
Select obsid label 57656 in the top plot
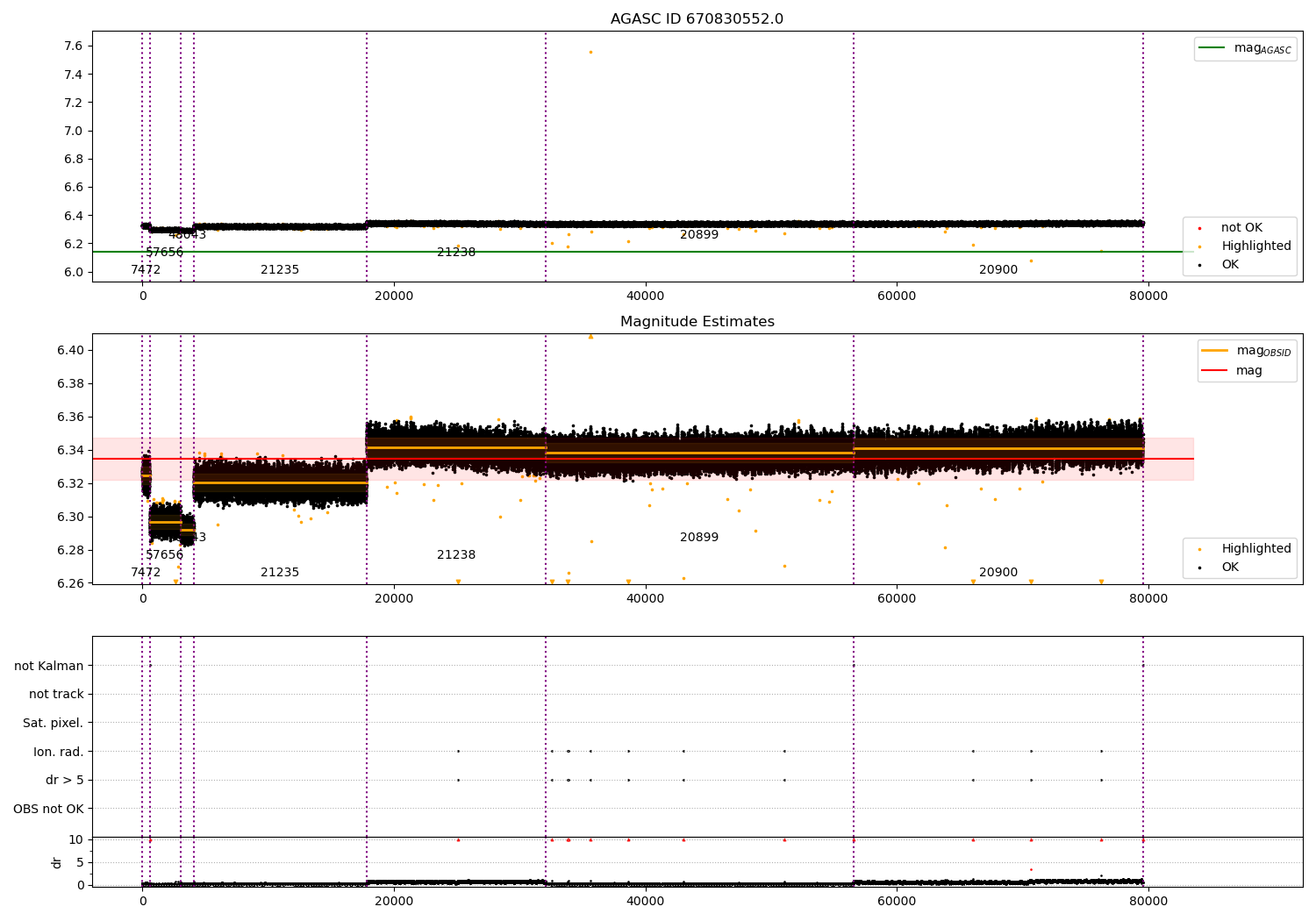tap(165, 252)
